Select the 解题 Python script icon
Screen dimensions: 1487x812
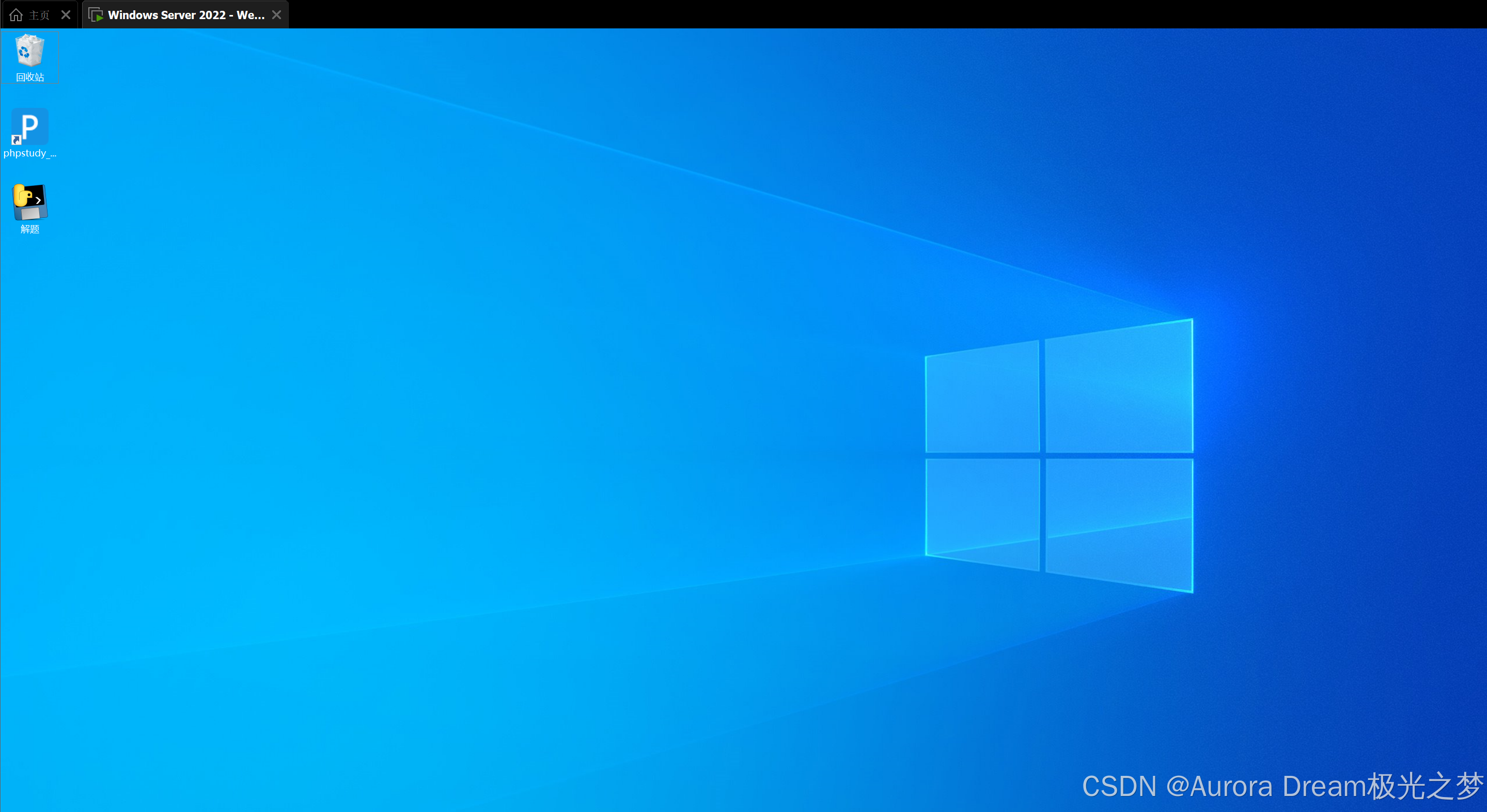(29, 202)
